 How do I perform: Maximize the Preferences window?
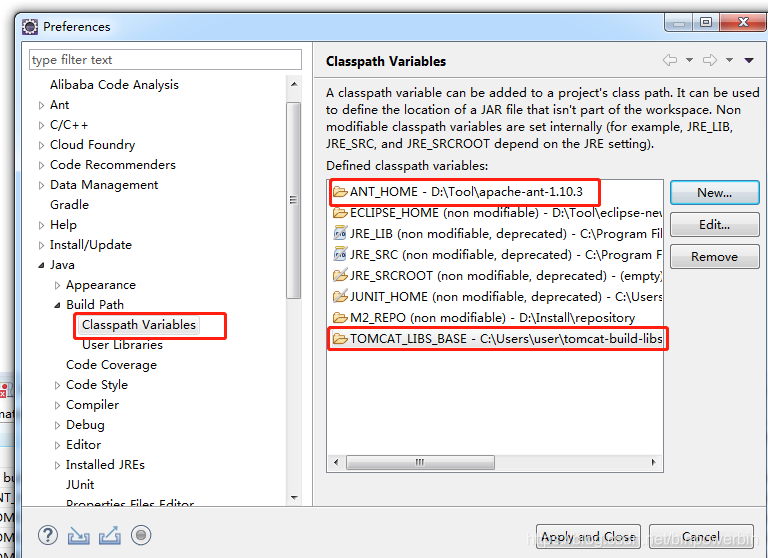point(706,22)
